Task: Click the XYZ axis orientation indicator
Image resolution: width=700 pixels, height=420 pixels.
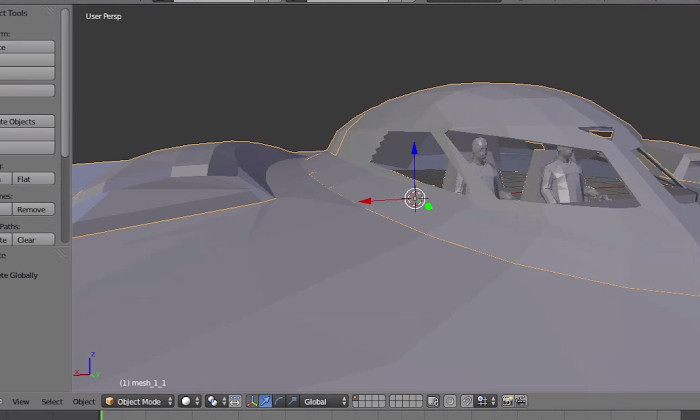Action: [88, 365]
